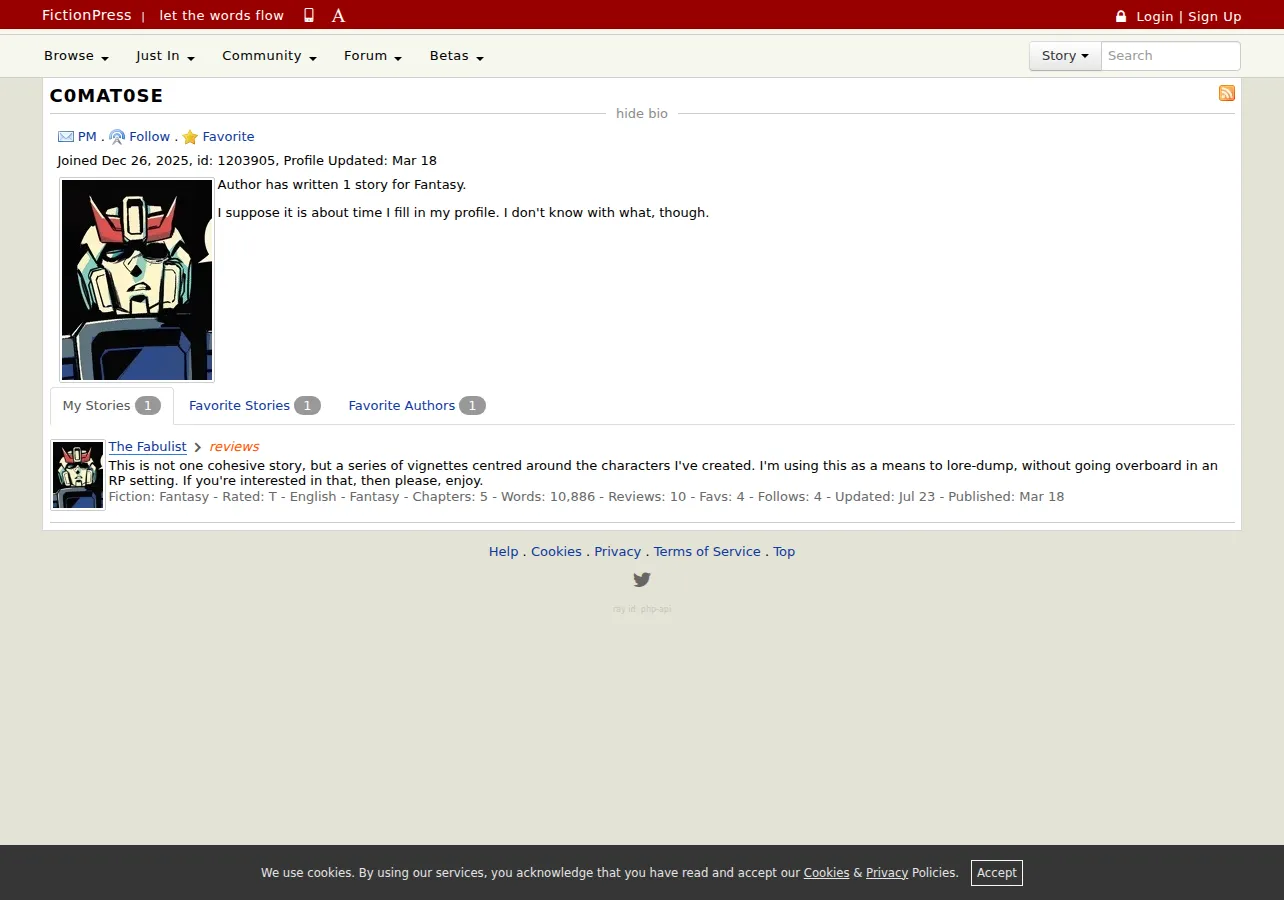1284x900 pixels.
Task: Click the Favorite star icon
Action: [190, 137]
